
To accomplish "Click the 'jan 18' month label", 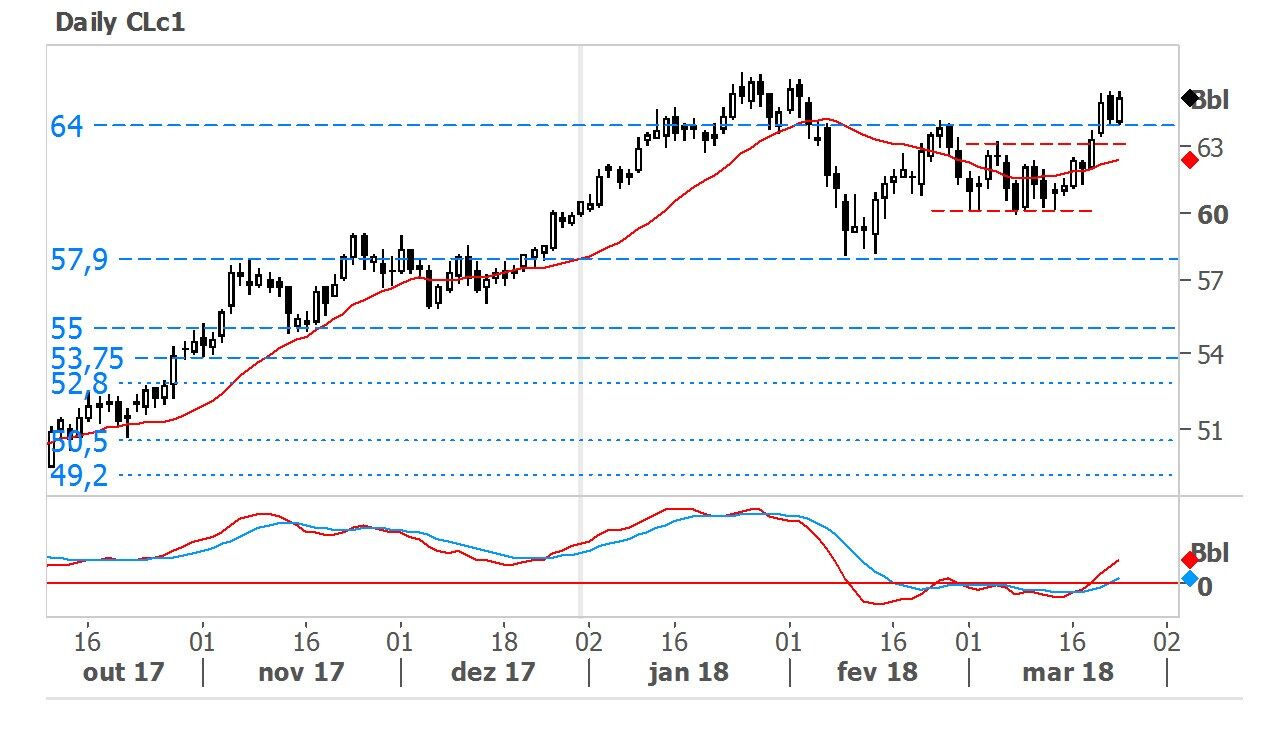I will [688, 672].
